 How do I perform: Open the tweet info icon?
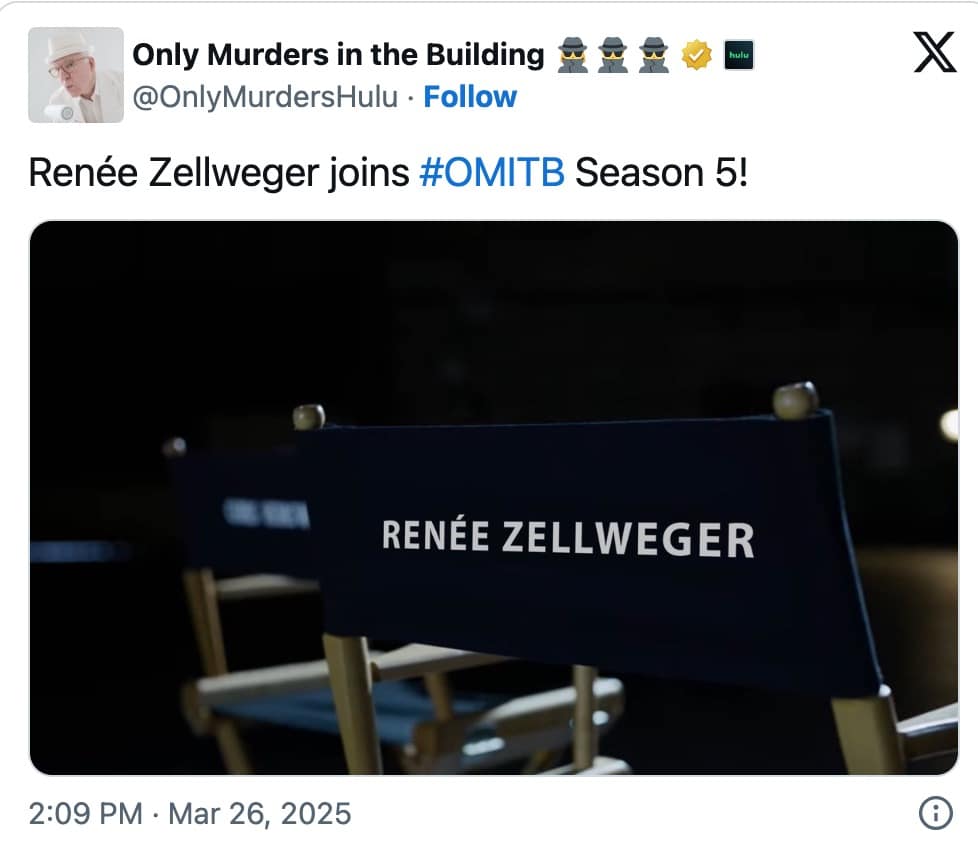click(x=935, y=813)
